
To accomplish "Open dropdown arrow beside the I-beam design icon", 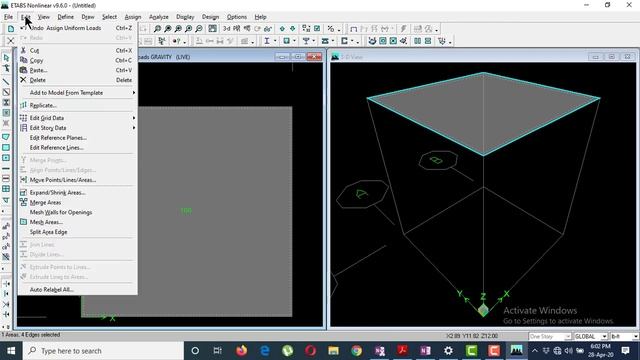I will click(x=275, y=41).
